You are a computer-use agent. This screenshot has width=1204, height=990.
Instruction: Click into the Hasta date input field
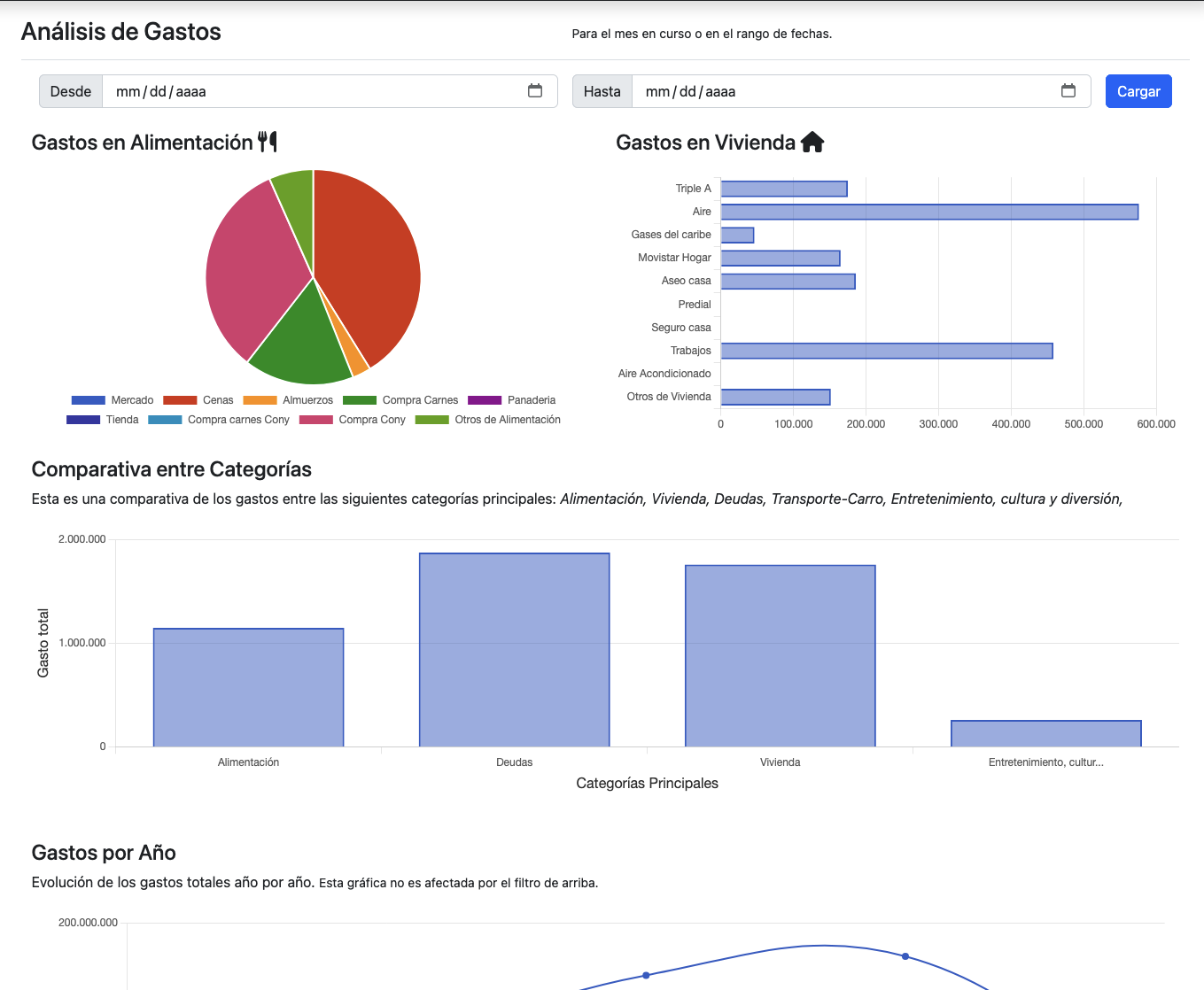(842, 91)
